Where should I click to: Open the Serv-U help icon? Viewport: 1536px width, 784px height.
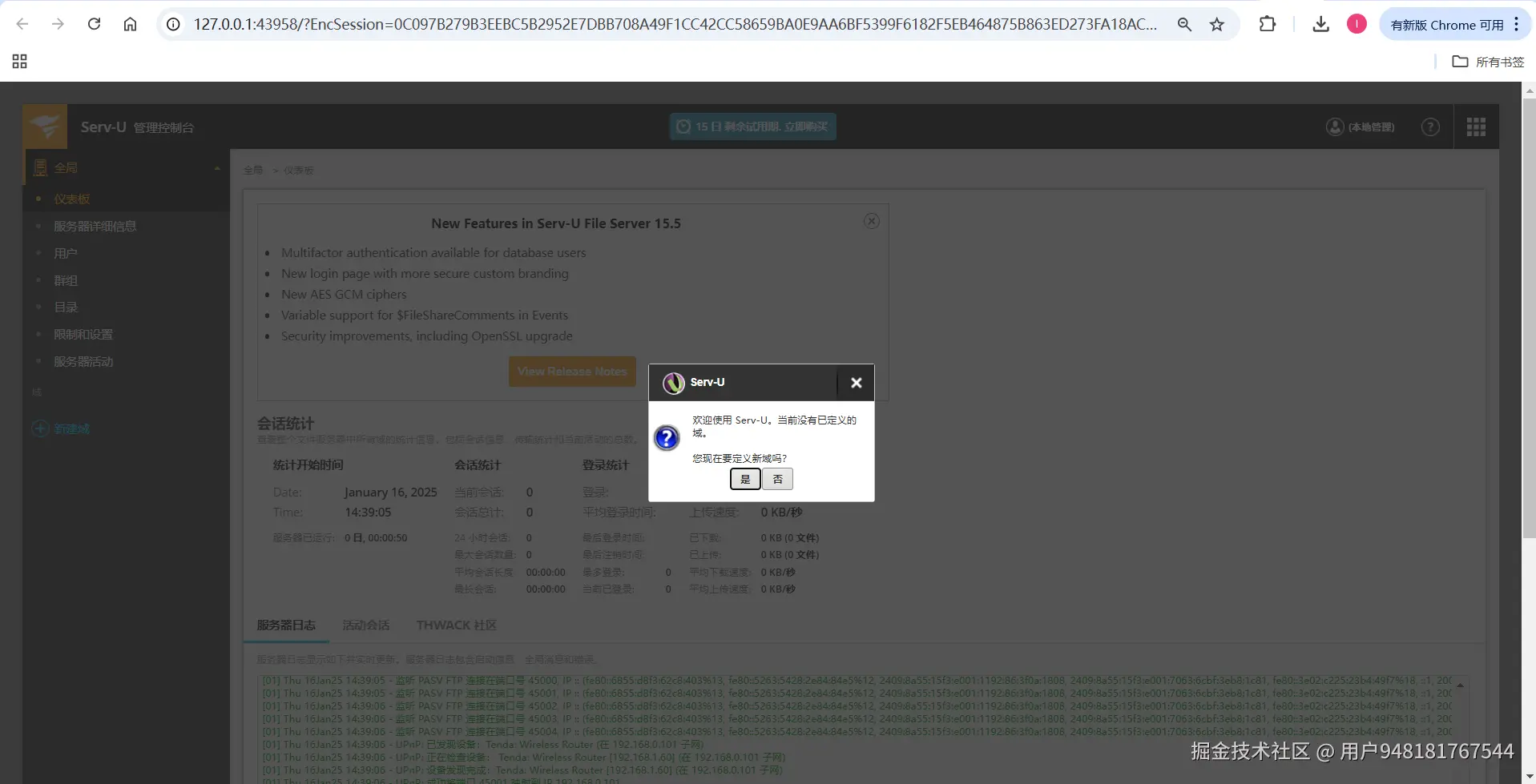click(1430, 127)
